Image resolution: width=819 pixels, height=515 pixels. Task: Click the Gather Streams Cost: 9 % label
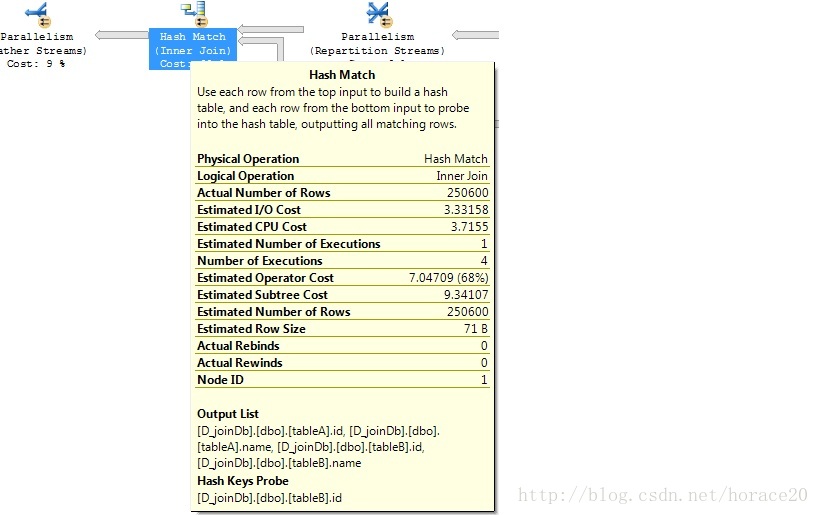[x=36, y=64]
